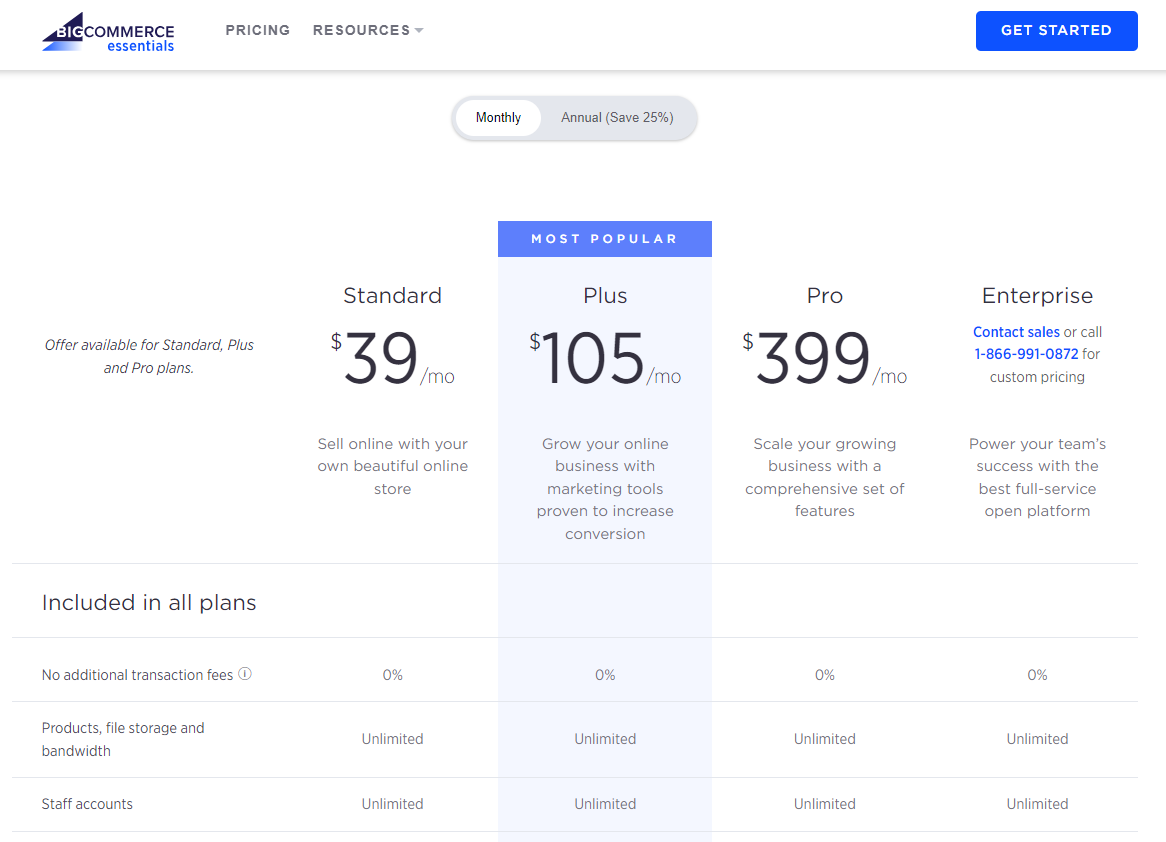
Task: Click the $39/mo Standard price
Action: coord(393,358)
